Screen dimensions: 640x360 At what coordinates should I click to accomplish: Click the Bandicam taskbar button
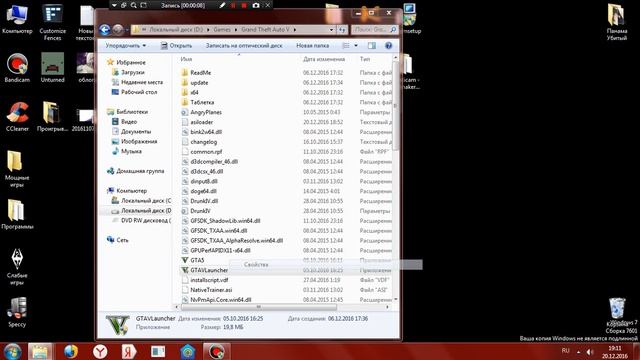216,351
